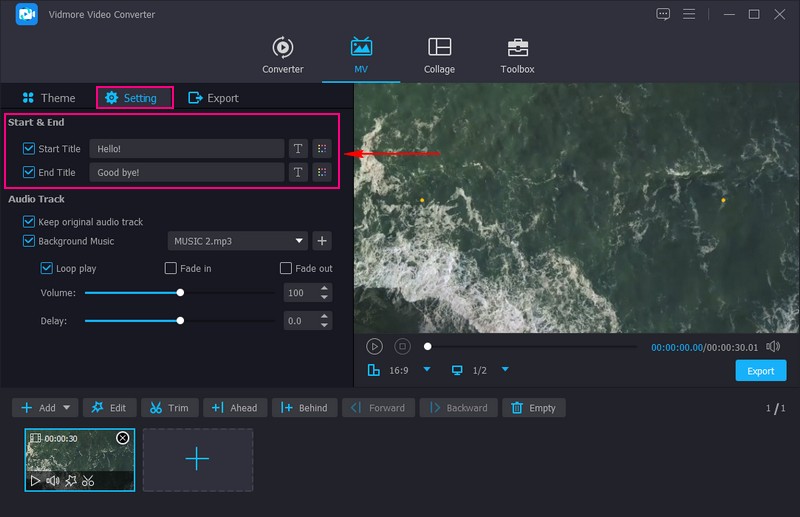Open the Toolbox section

coord(517,56)
